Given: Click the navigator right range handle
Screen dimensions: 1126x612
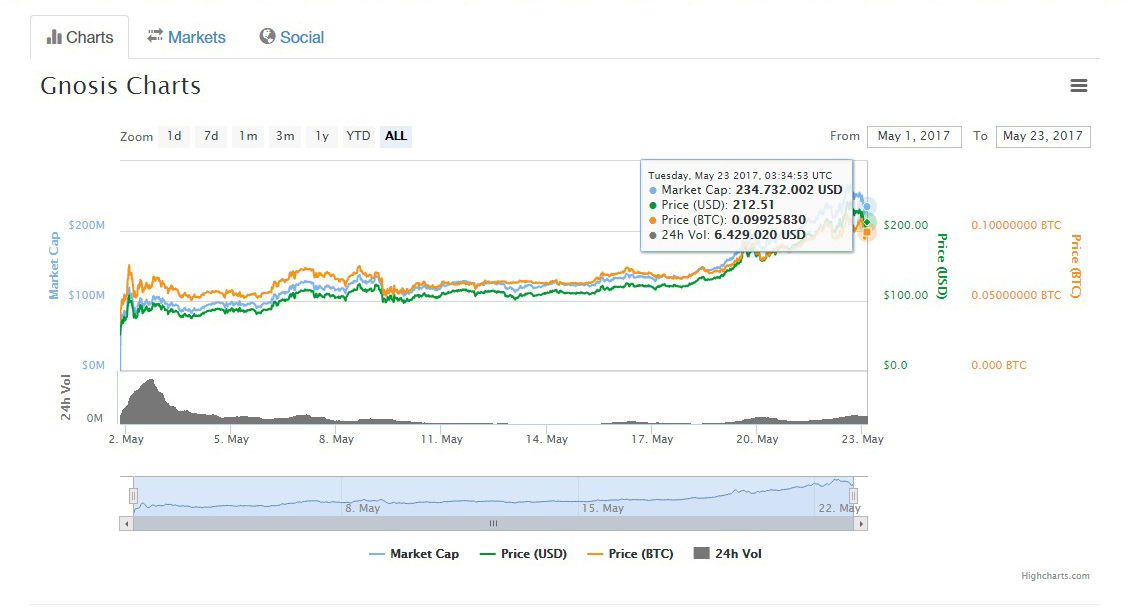Looking at the screenshot, I should [x=853, y=496].
